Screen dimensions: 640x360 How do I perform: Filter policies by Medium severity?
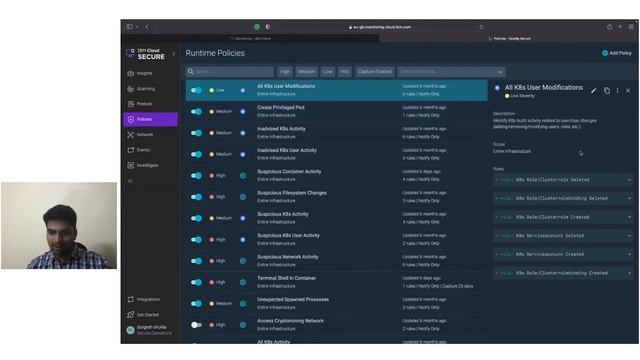307,71
